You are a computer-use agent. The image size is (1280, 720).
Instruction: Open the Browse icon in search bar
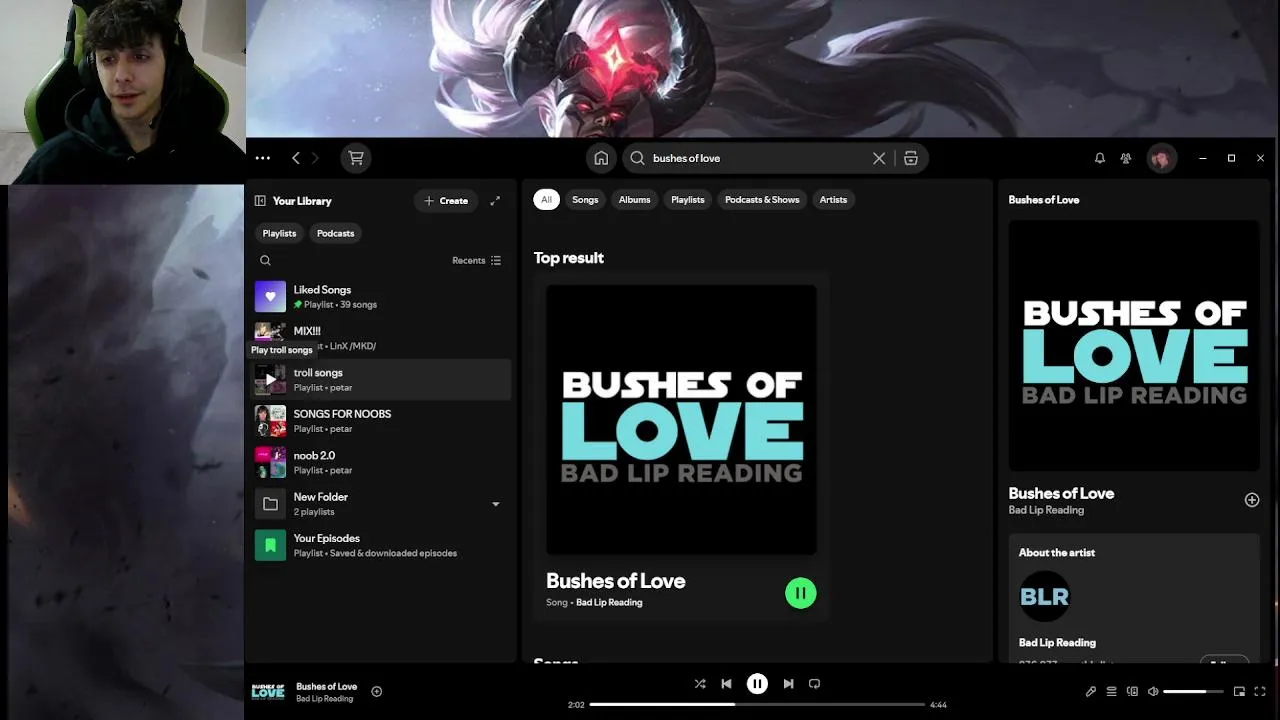click(x=911, y=158)
